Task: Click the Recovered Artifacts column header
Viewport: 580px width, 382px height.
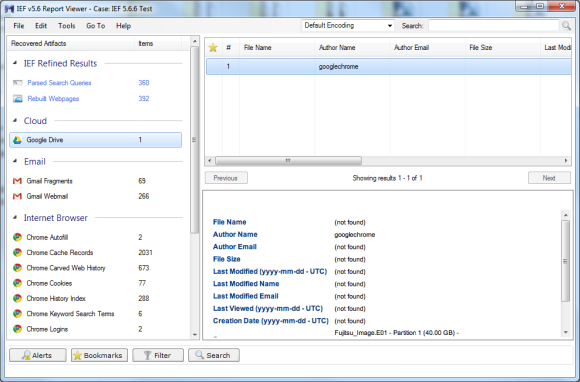Action: (x=71, y=43)
